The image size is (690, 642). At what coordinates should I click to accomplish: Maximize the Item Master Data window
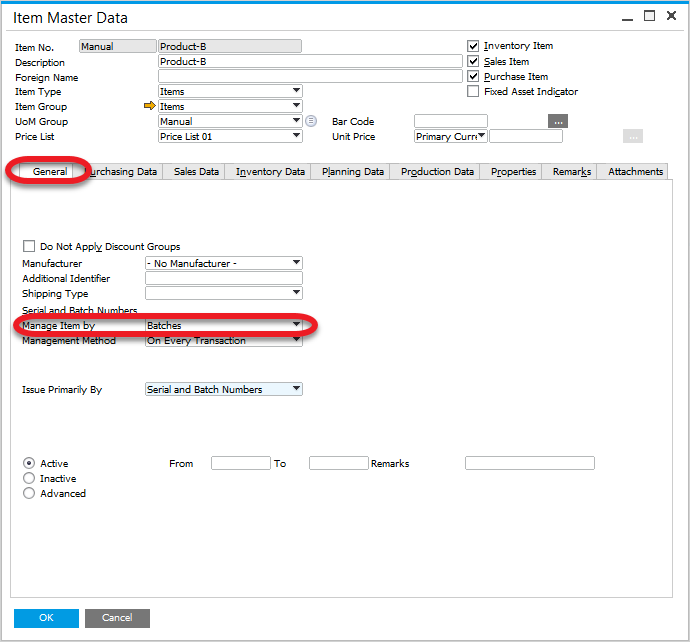pos(649,16)
